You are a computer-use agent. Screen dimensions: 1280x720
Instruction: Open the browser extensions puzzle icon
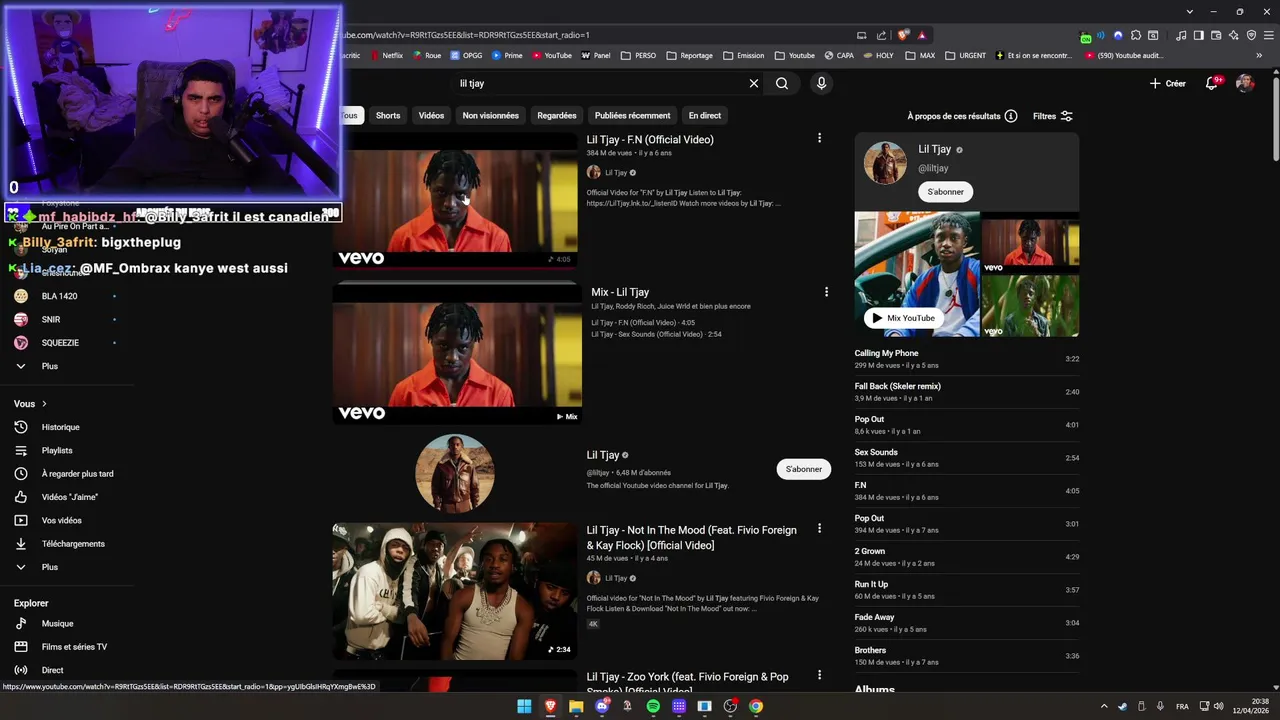1135,35
